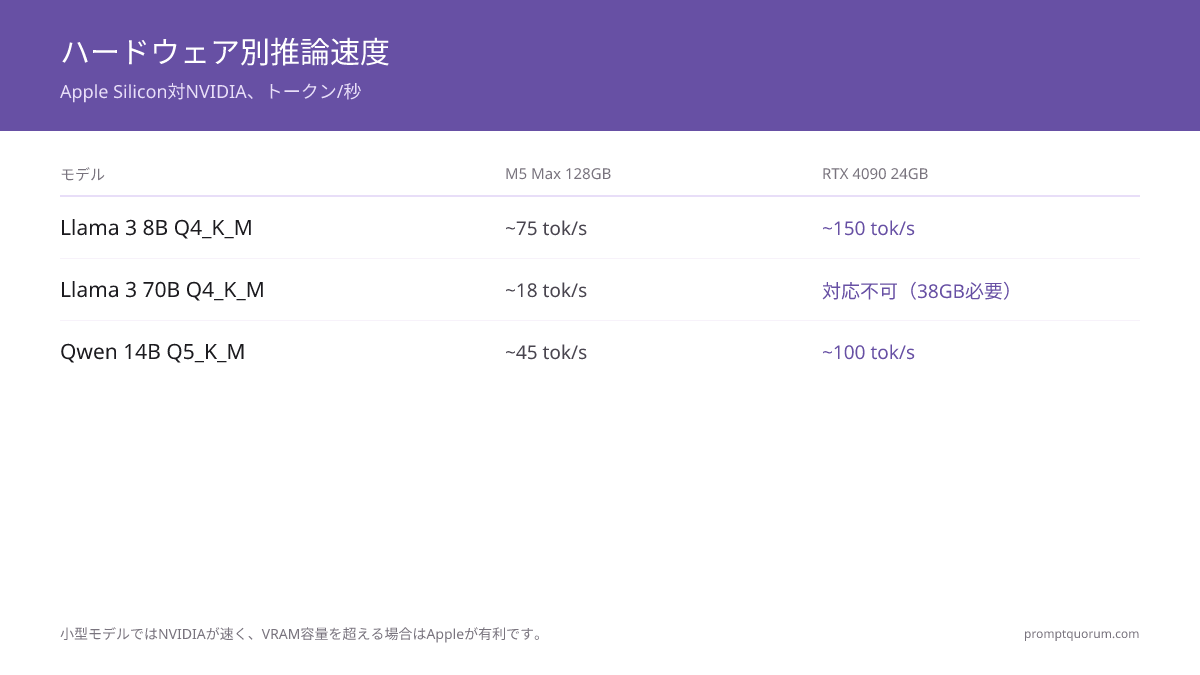The image size is (1200, 675).
Task: Click the モデル column header
Action: [82, 174]
